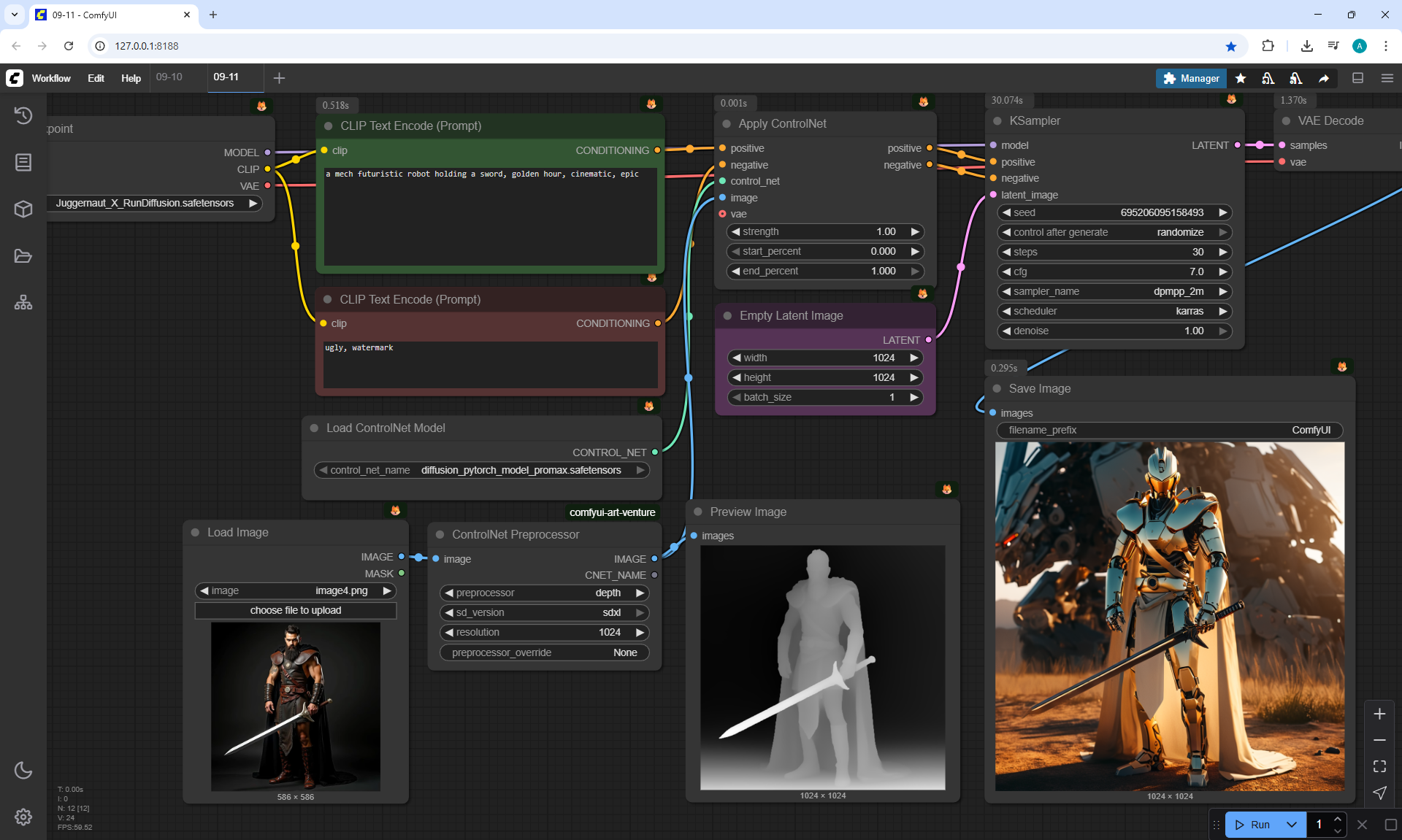Click the fit view canvas icon

tap(1379, 766)
